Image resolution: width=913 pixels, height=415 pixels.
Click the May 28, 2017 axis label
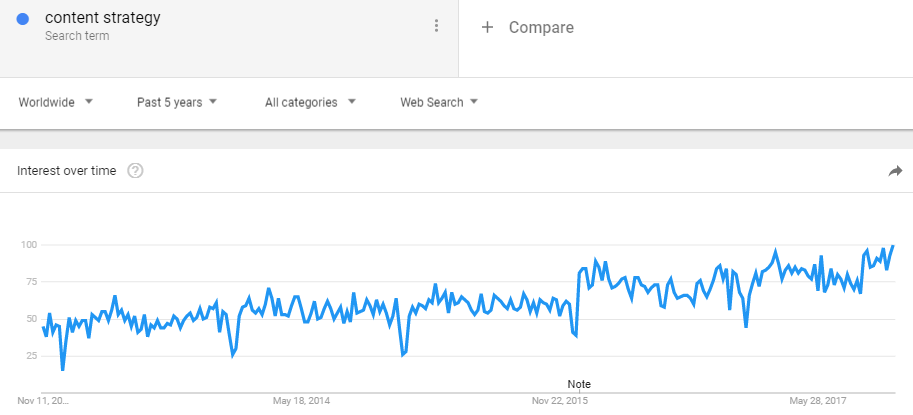point(818,401)
